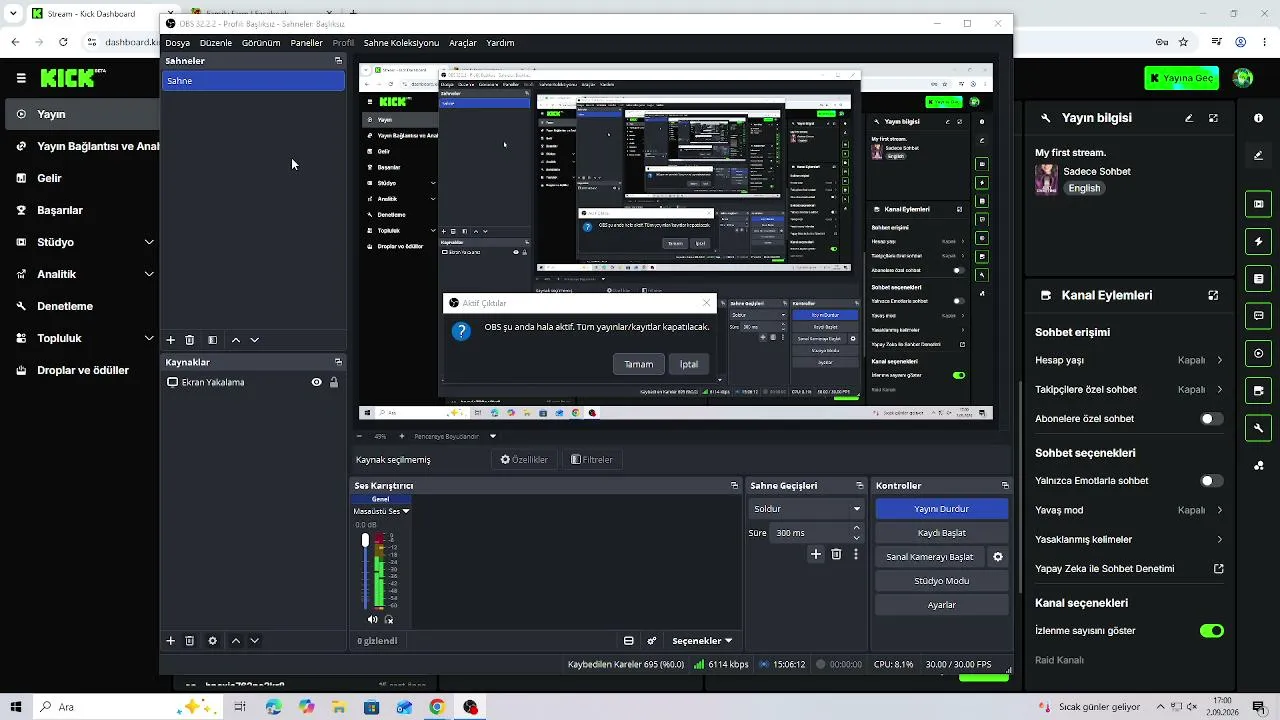This screenshot has height=720, width=1280.
Task: Open Masaüstü Ses dropdown arrow
Action: click(x=406, y=511)
